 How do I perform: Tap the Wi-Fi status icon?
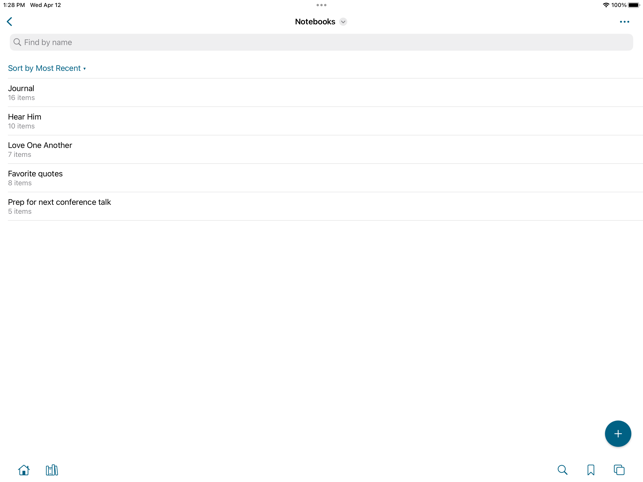(605, 5)
